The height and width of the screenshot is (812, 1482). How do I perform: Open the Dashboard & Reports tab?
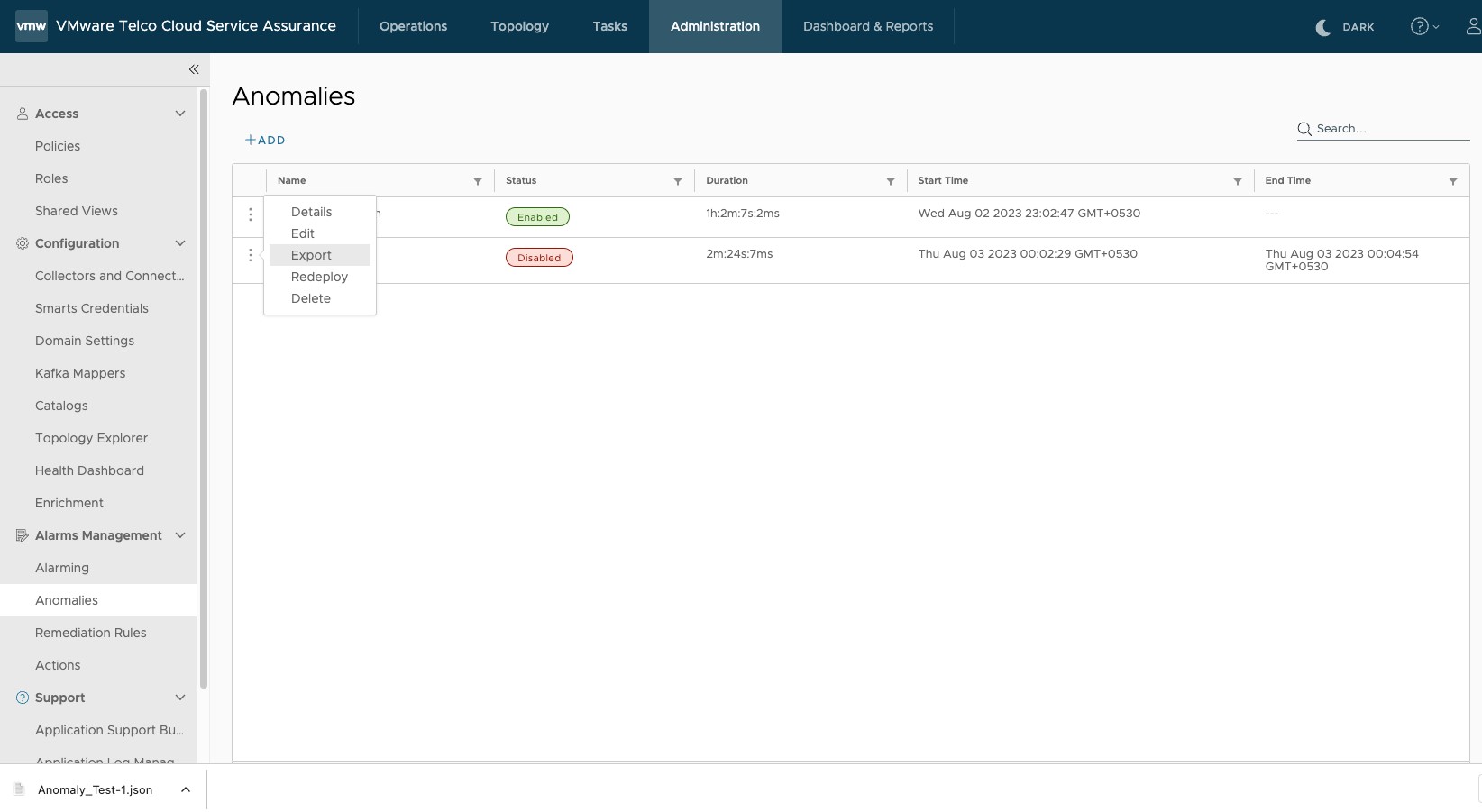tap(868, 26)
